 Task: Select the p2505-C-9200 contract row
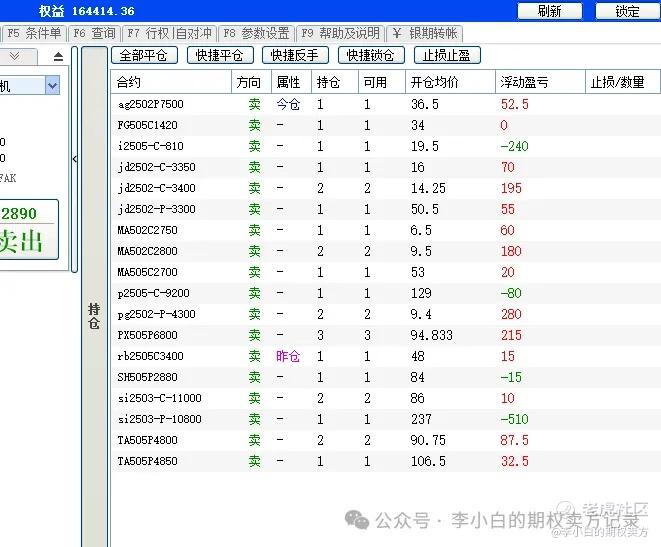(385, 293)
